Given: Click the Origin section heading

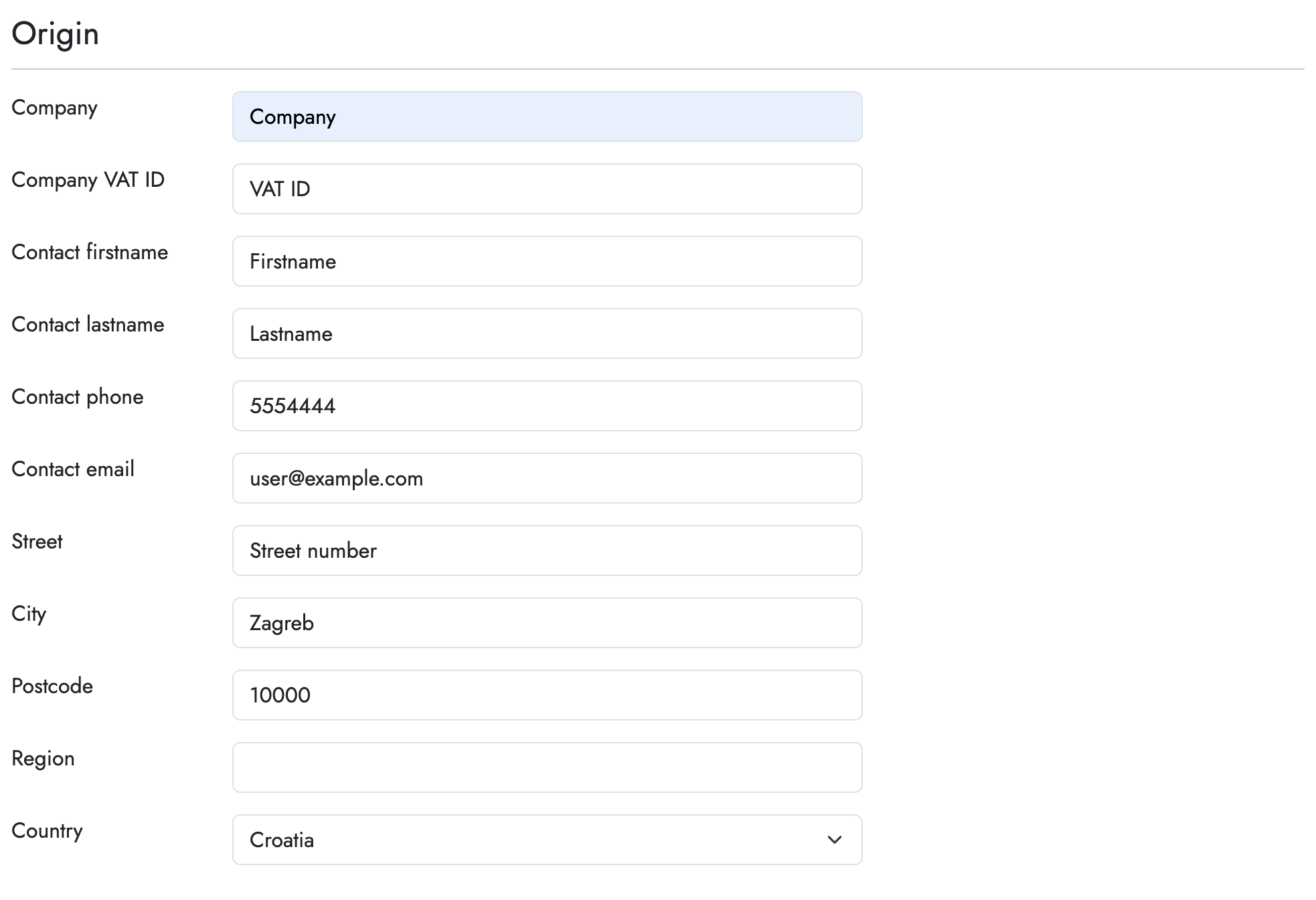Looking at the screenshot, I should [x=56, y=33].
